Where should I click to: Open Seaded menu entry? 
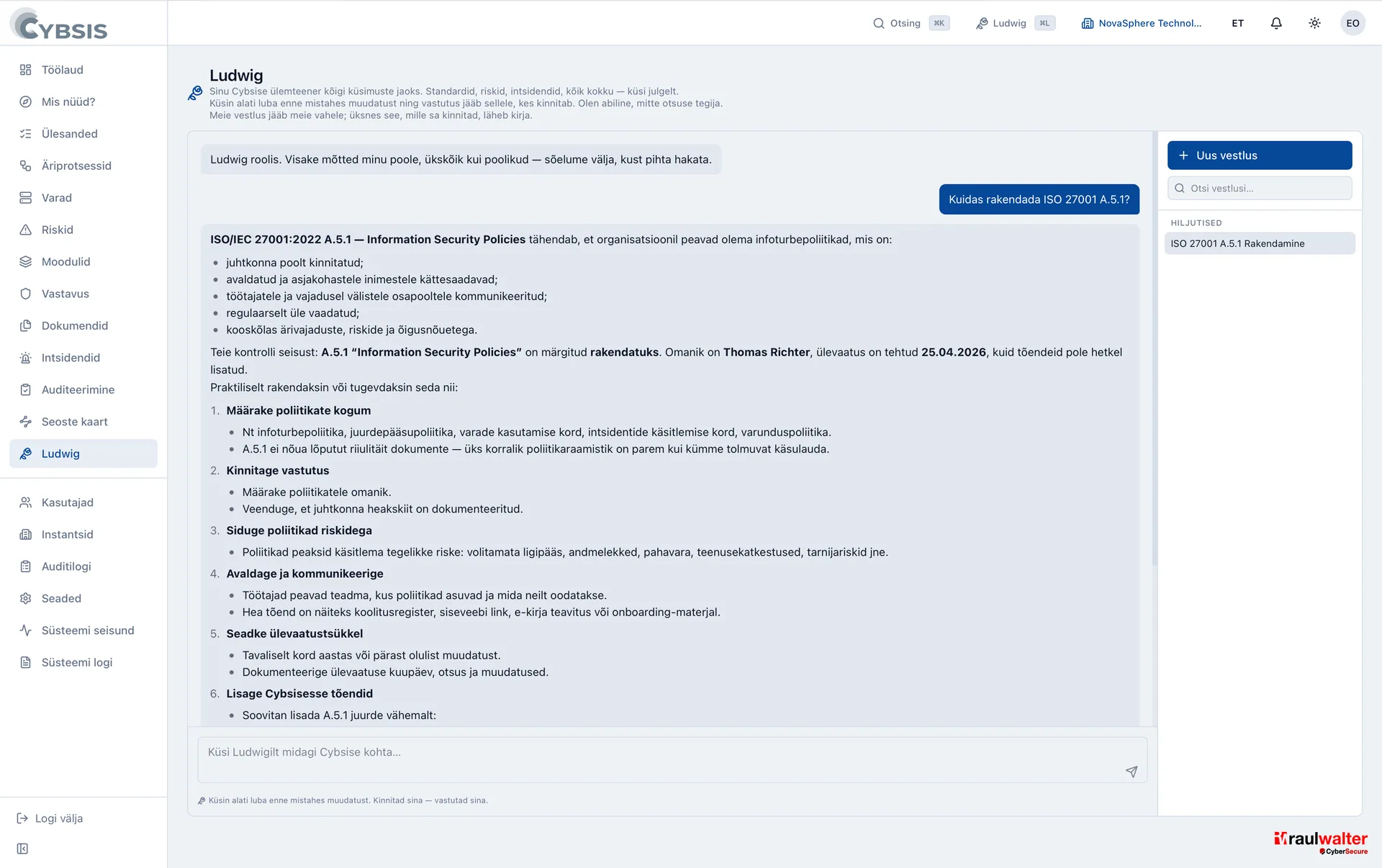coord(83,599)
